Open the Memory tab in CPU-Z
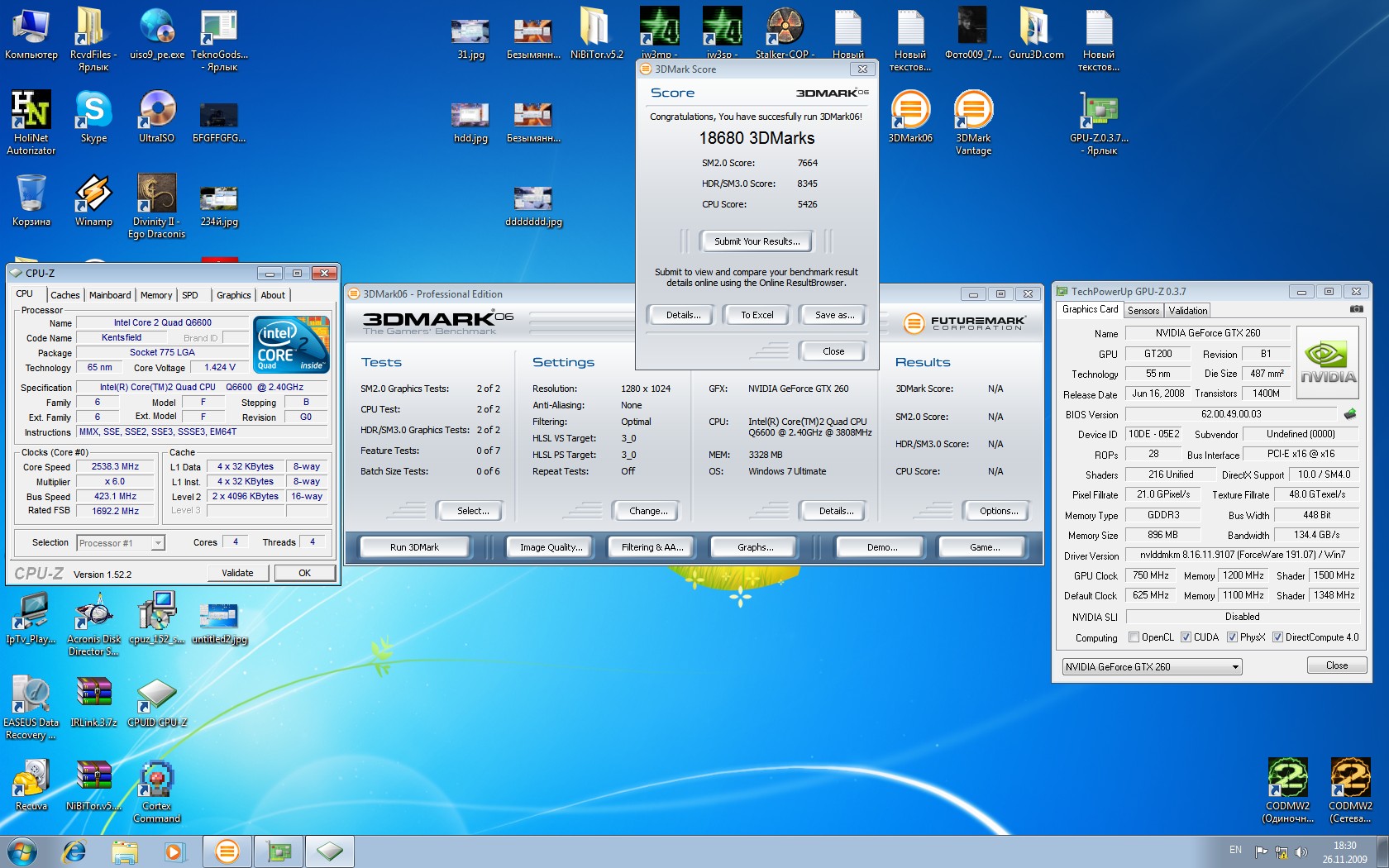 coord(156,295)
